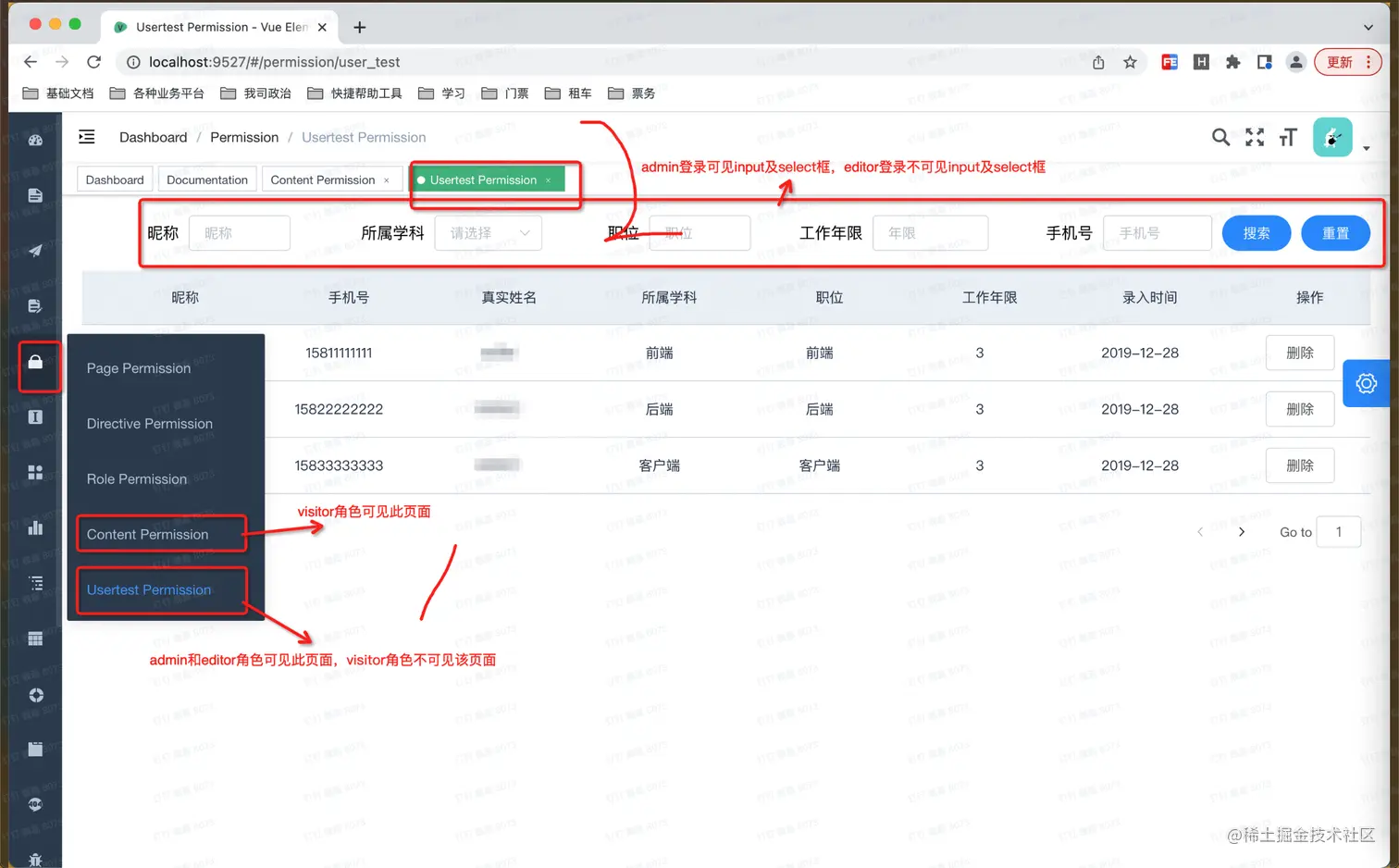Click the H extension icon

click(1201, 62)
